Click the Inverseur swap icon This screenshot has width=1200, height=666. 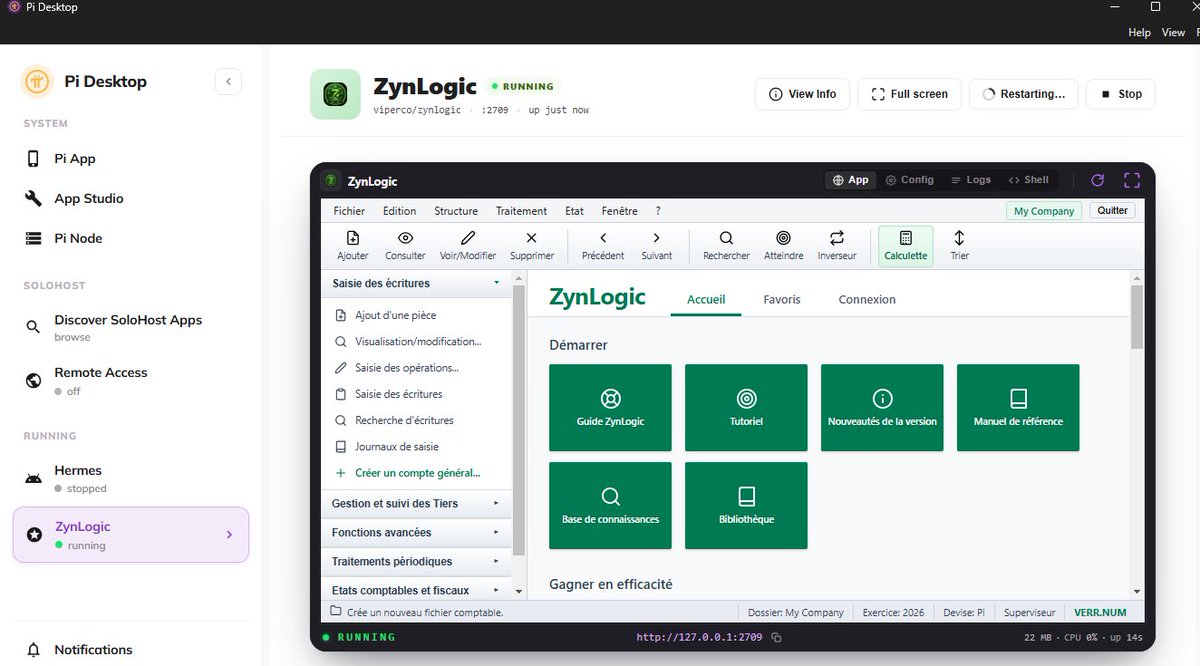click(x=837, y=238)
